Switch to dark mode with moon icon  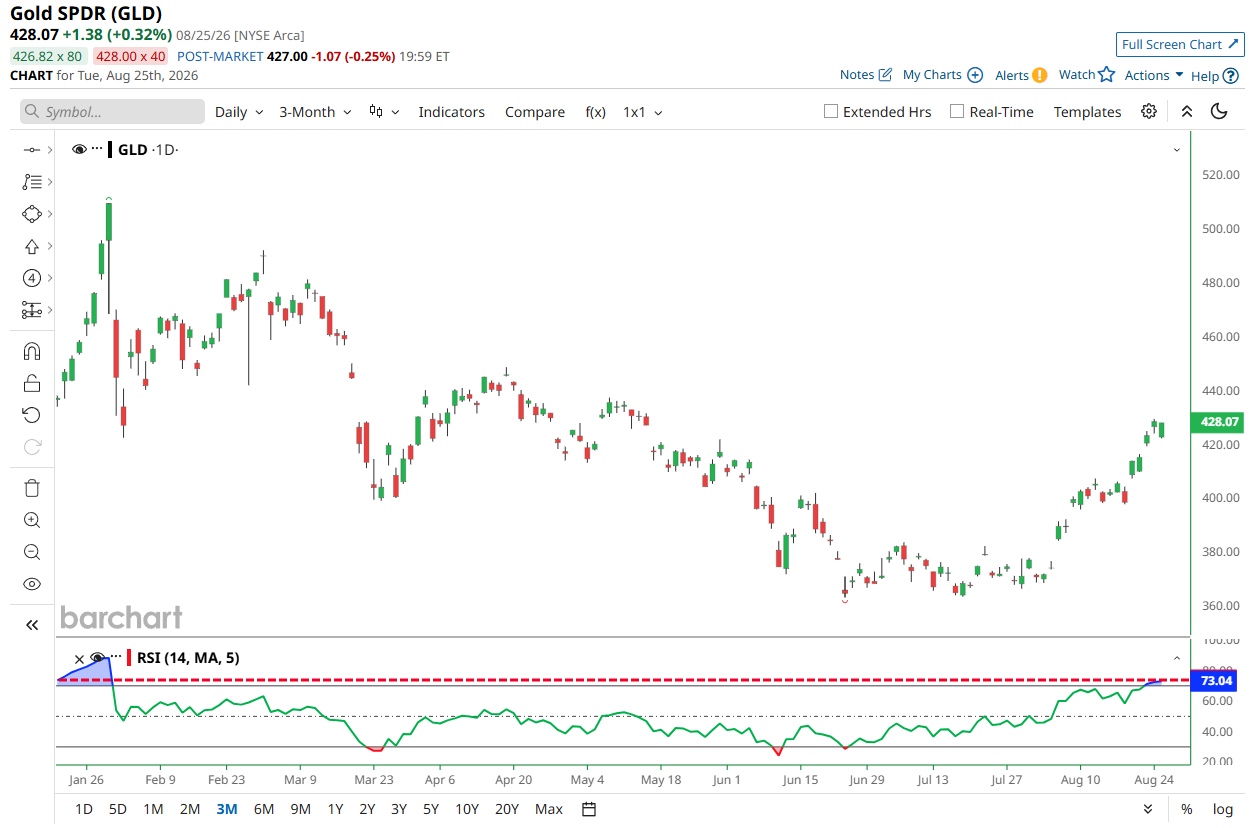pos(1219,111)
